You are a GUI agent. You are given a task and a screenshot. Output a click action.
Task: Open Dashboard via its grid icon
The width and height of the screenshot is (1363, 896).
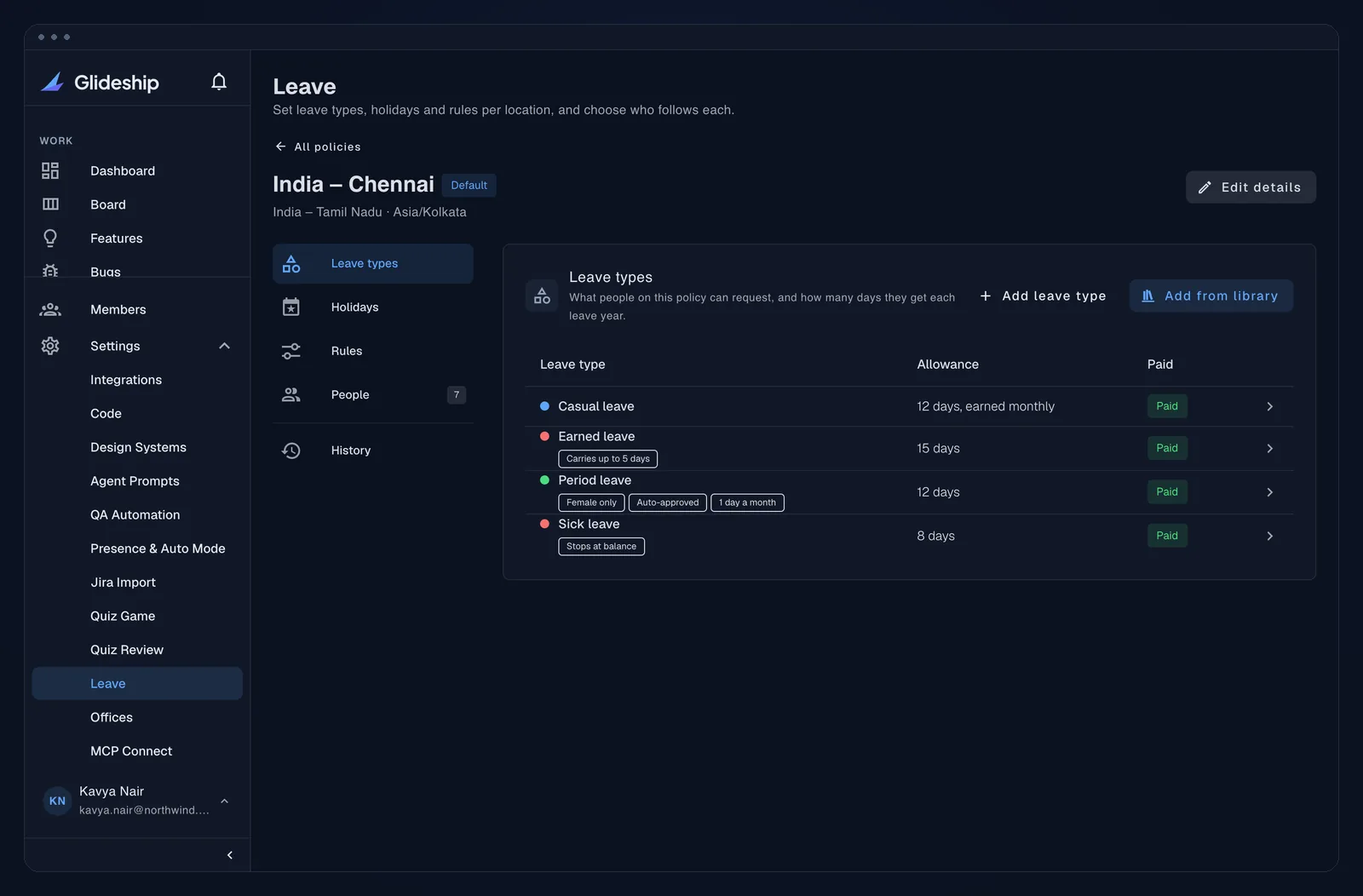pos(50,170)
